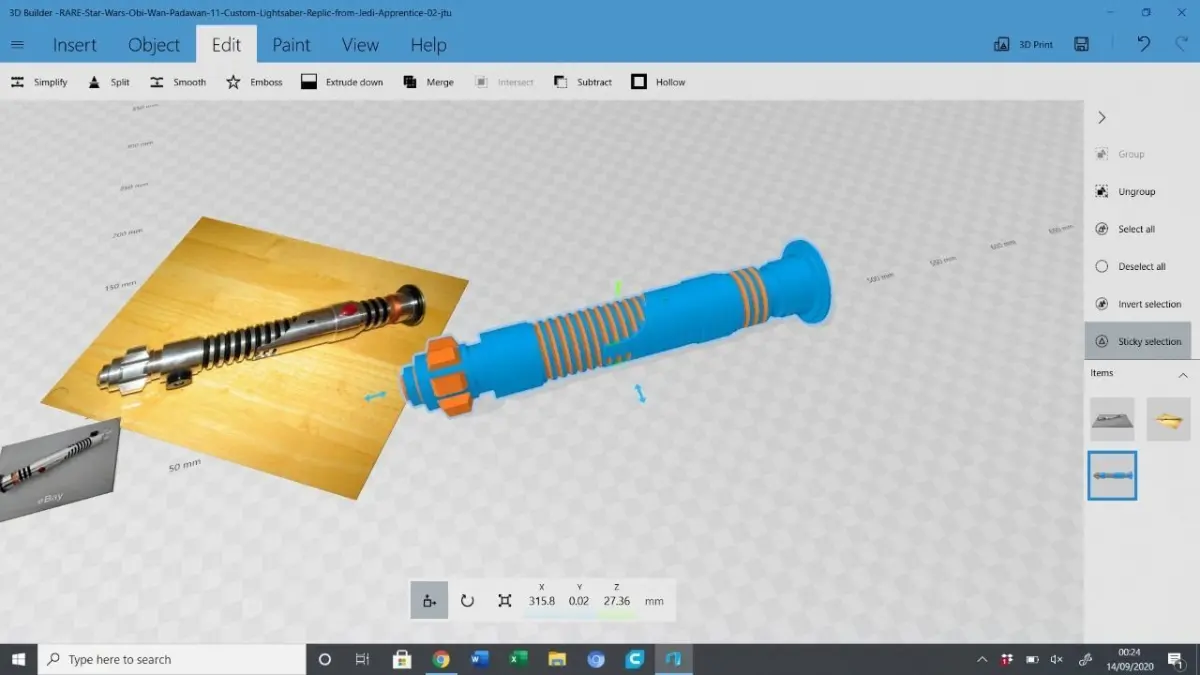The image size is (1200, 675).
Task: Click the 3D Builder taskbar icon
Action: click(673, 659)
